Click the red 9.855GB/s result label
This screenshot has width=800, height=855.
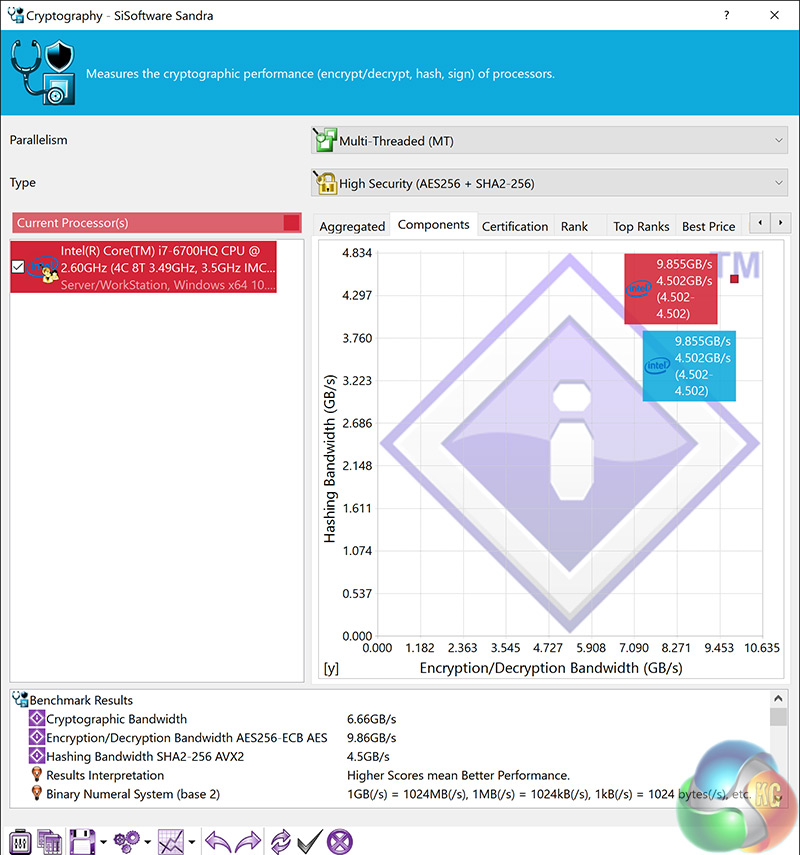(x=671, y=289)
